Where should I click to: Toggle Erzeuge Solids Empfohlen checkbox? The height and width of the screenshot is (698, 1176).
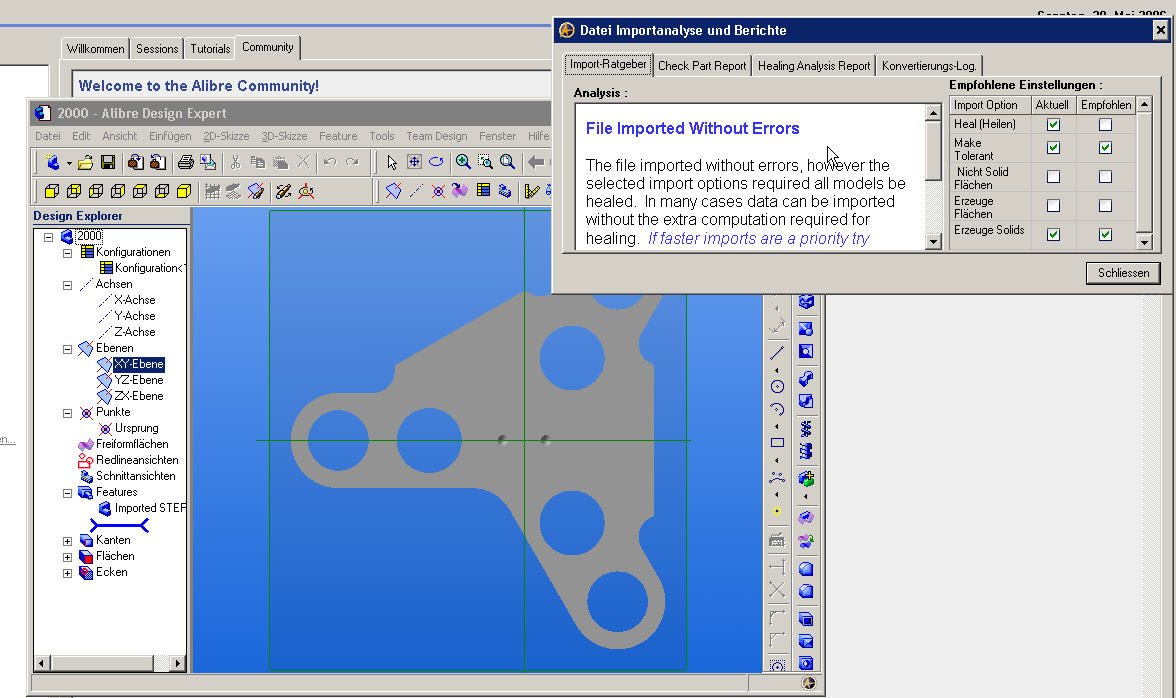[1106, 235]
